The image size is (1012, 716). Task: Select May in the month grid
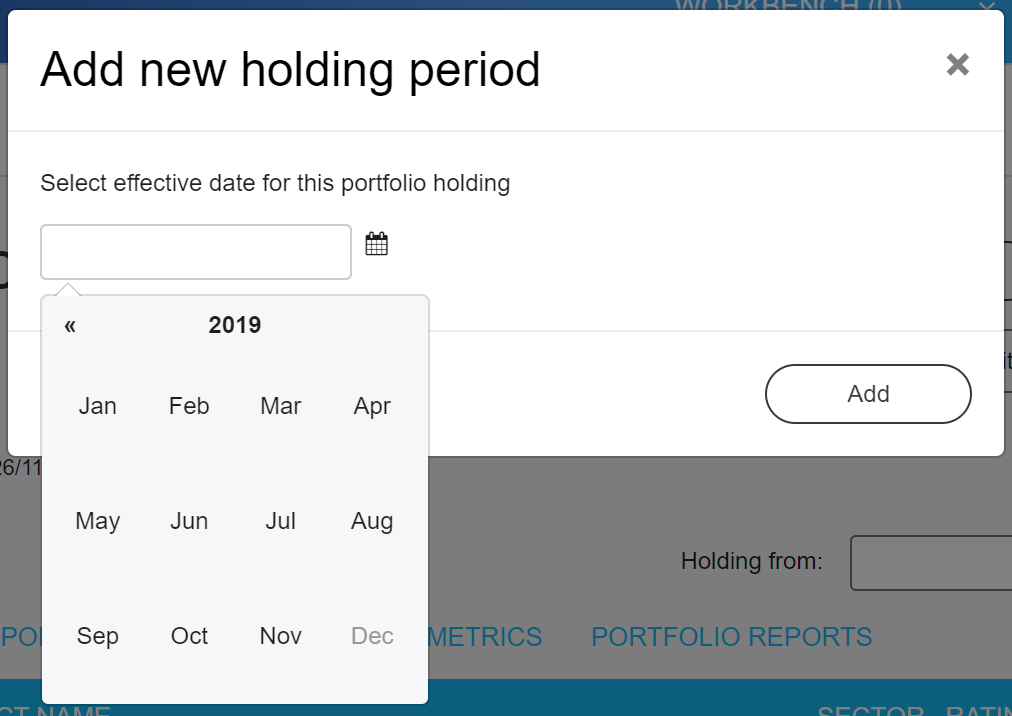pos(98,521)
